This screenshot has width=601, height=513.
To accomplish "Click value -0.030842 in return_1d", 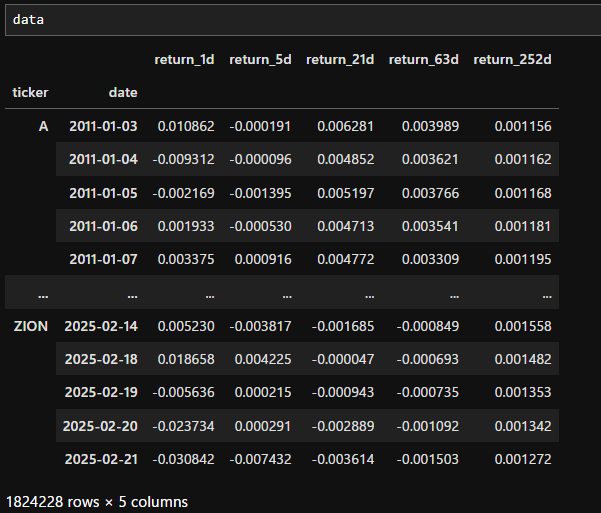I will (183, 459).
